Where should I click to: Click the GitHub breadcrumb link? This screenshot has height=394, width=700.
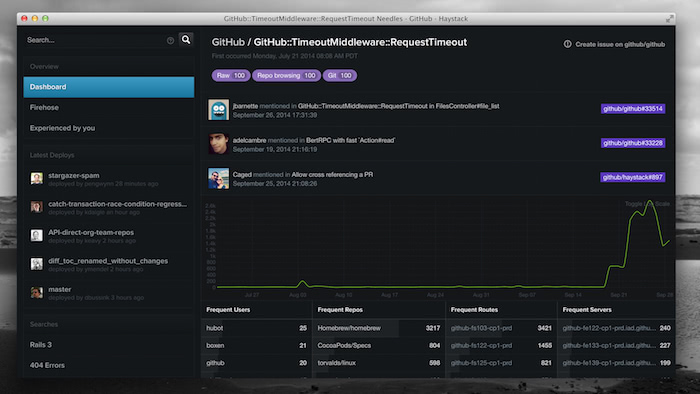[228, 42]
